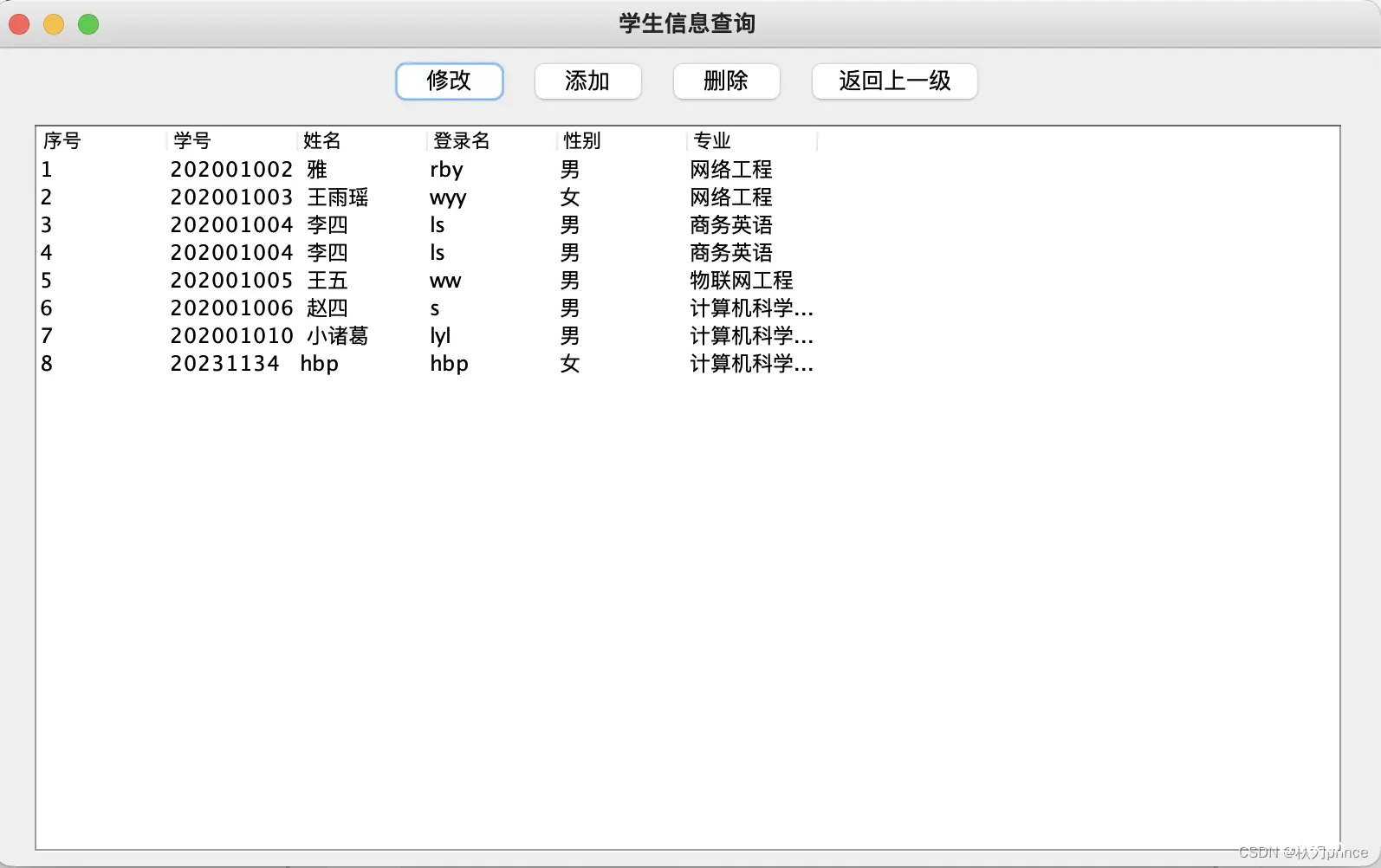1381x868 pixels.
Task: Select the 性别 column header
Action: click(621, 140)
